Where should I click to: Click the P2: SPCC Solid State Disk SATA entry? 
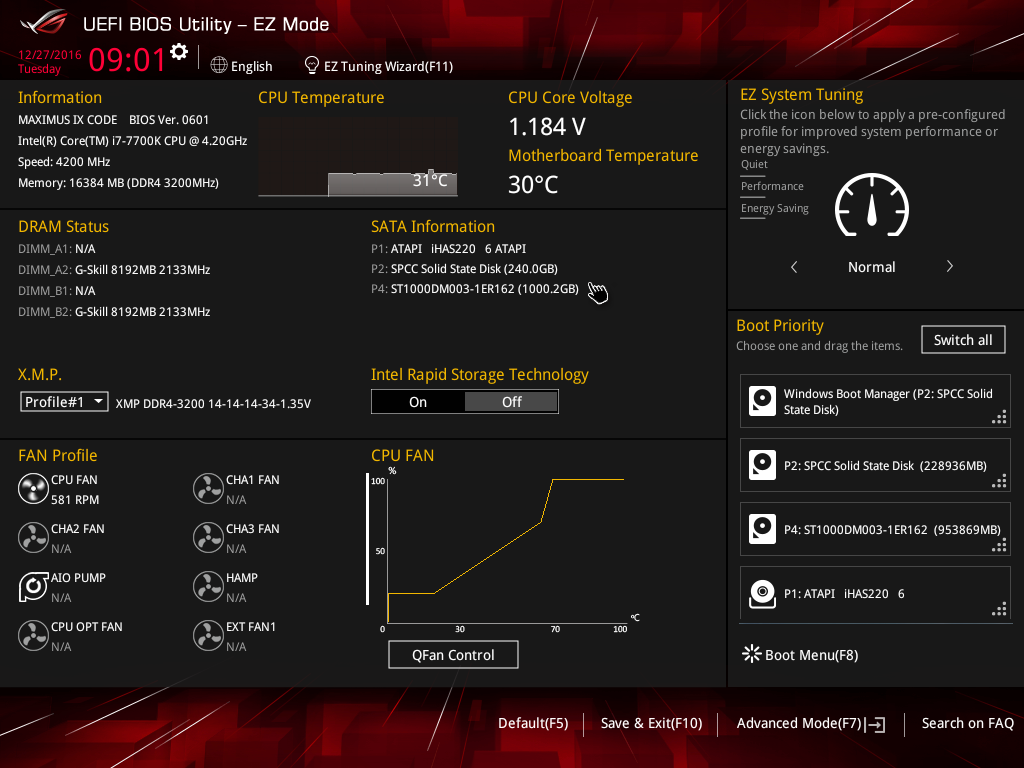tap(464, 268)
